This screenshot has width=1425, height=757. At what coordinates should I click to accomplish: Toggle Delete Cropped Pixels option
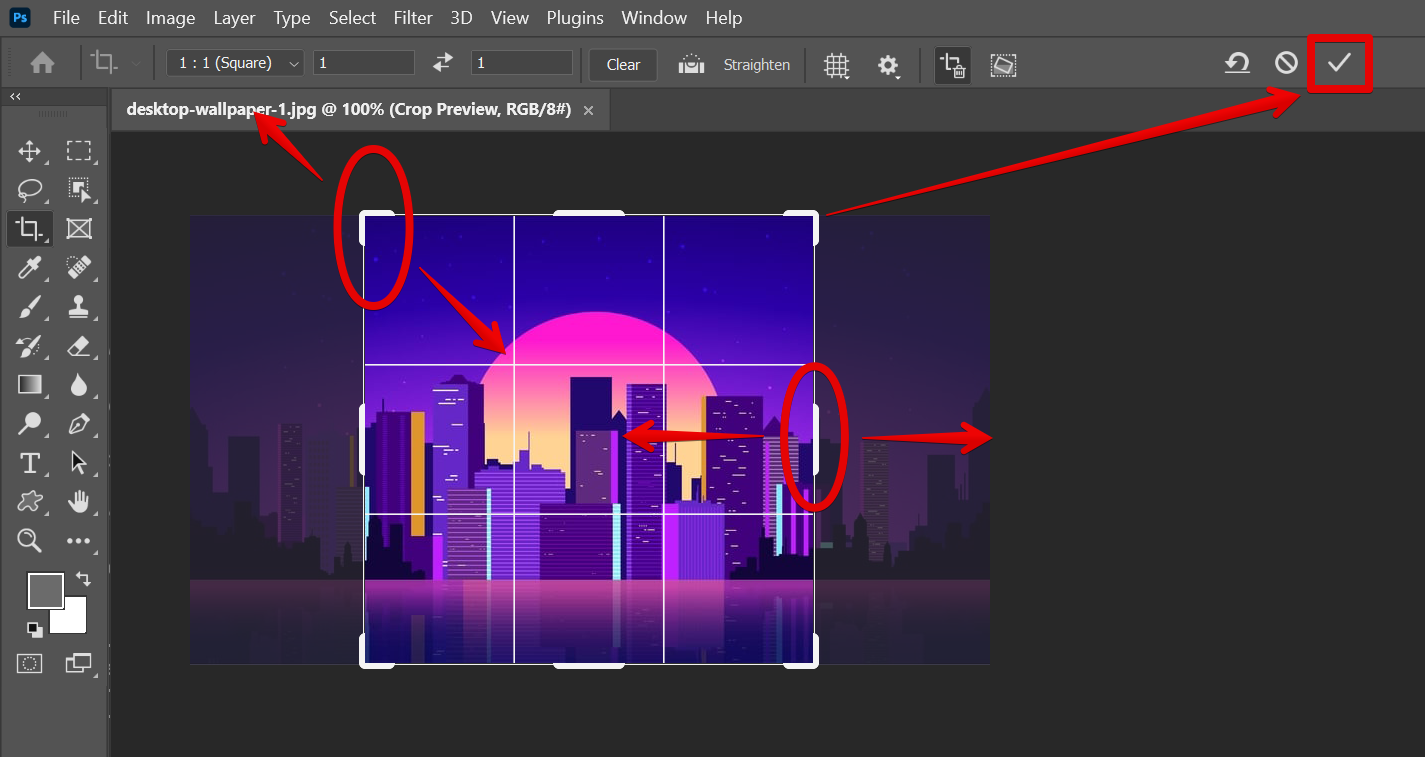(952, 65)
